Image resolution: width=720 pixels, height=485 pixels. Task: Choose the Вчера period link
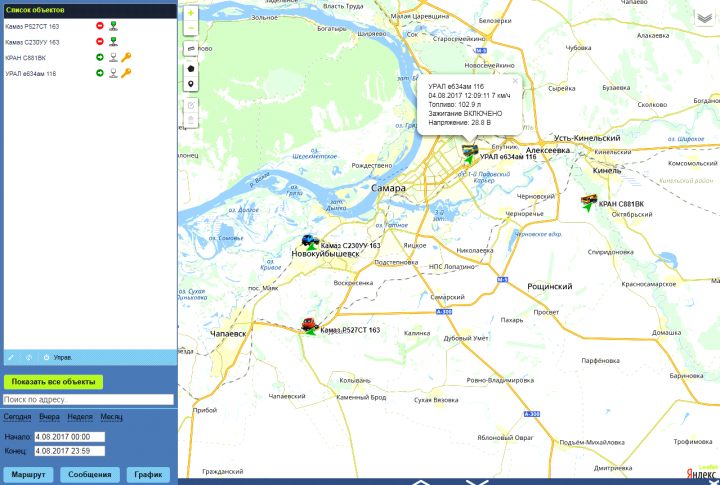point(49,417)
